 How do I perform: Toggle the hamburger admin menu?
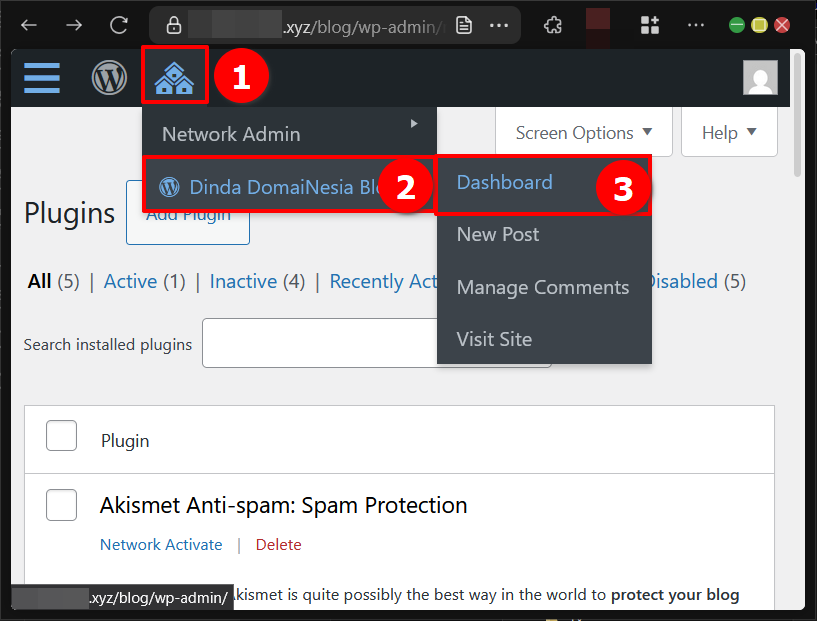(42, 77)
